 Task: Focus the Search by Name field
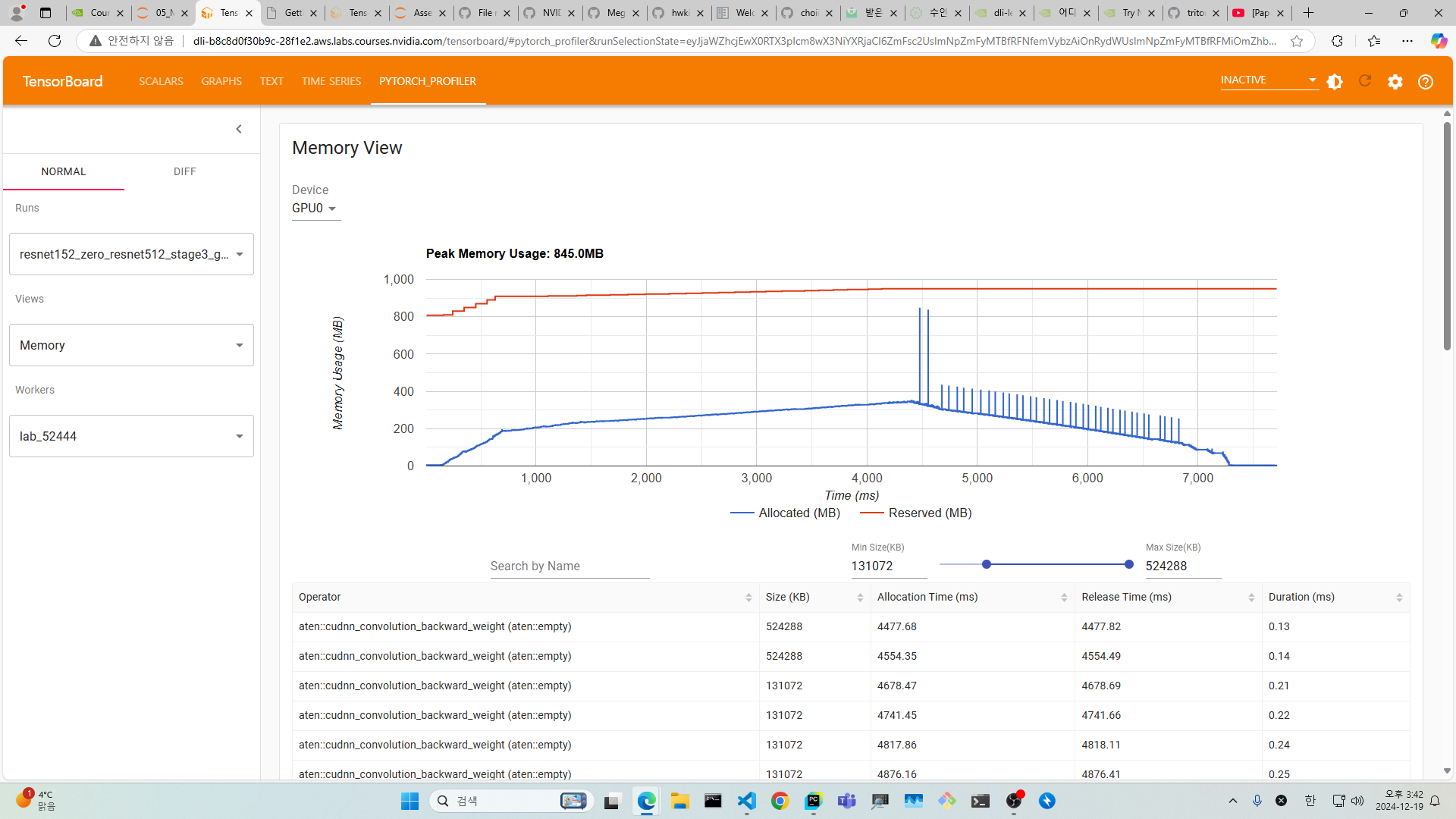click(x=570, y=566)
